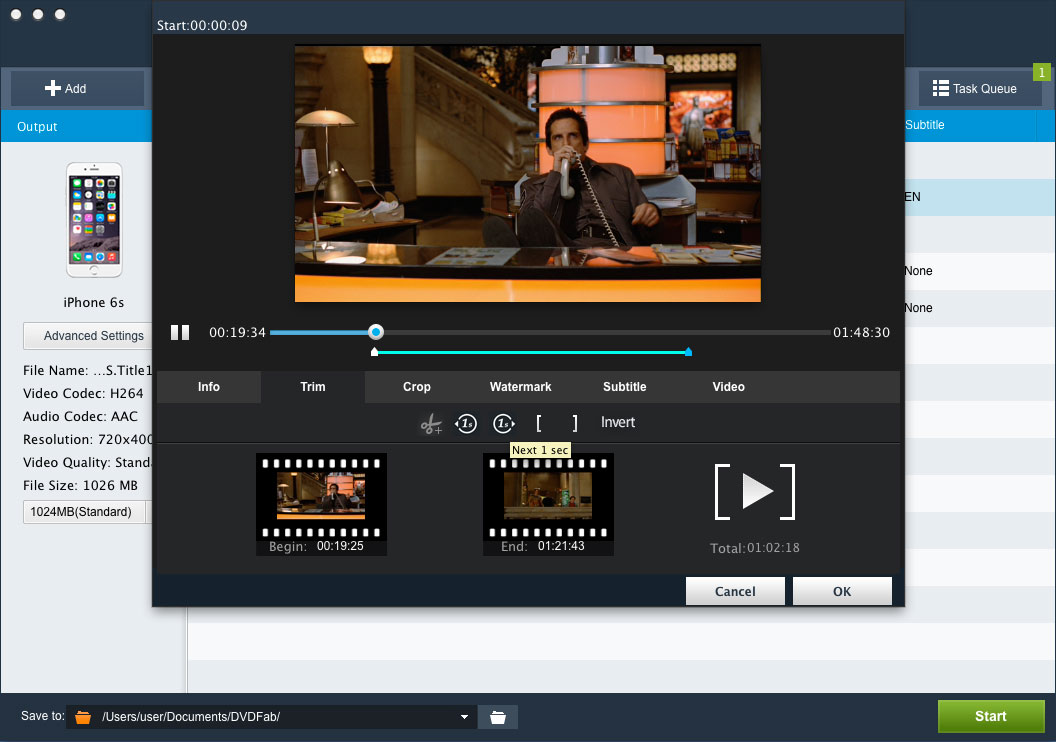Switch to the Video tab
The image size is (1056, 742).
tap(728, 386)
